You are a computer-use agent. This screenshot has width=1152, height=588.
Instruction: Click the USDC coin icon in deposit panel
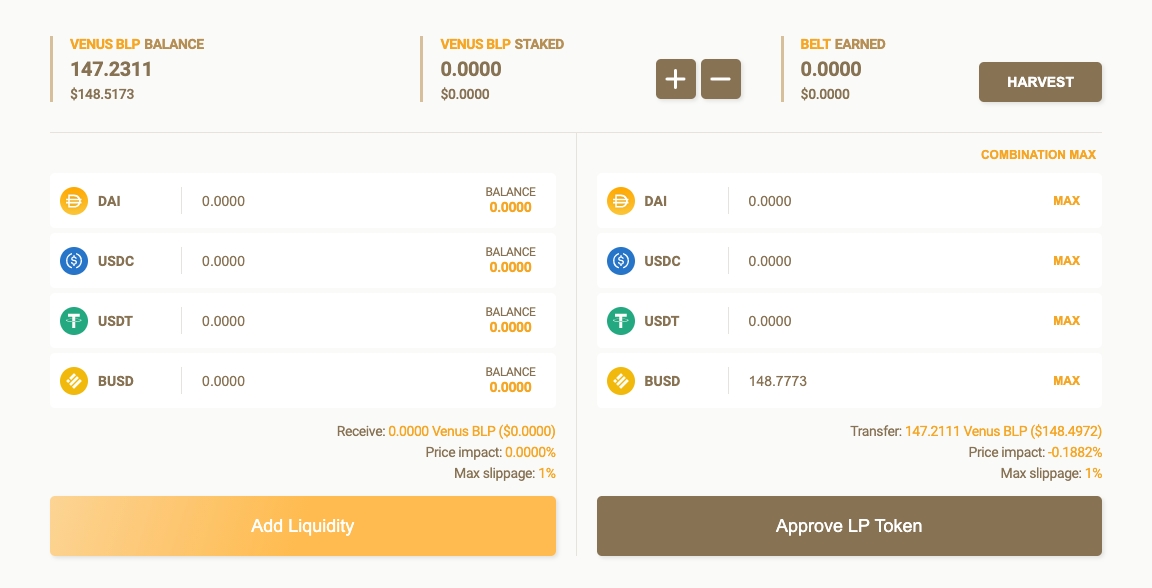[x=74, y=261]
